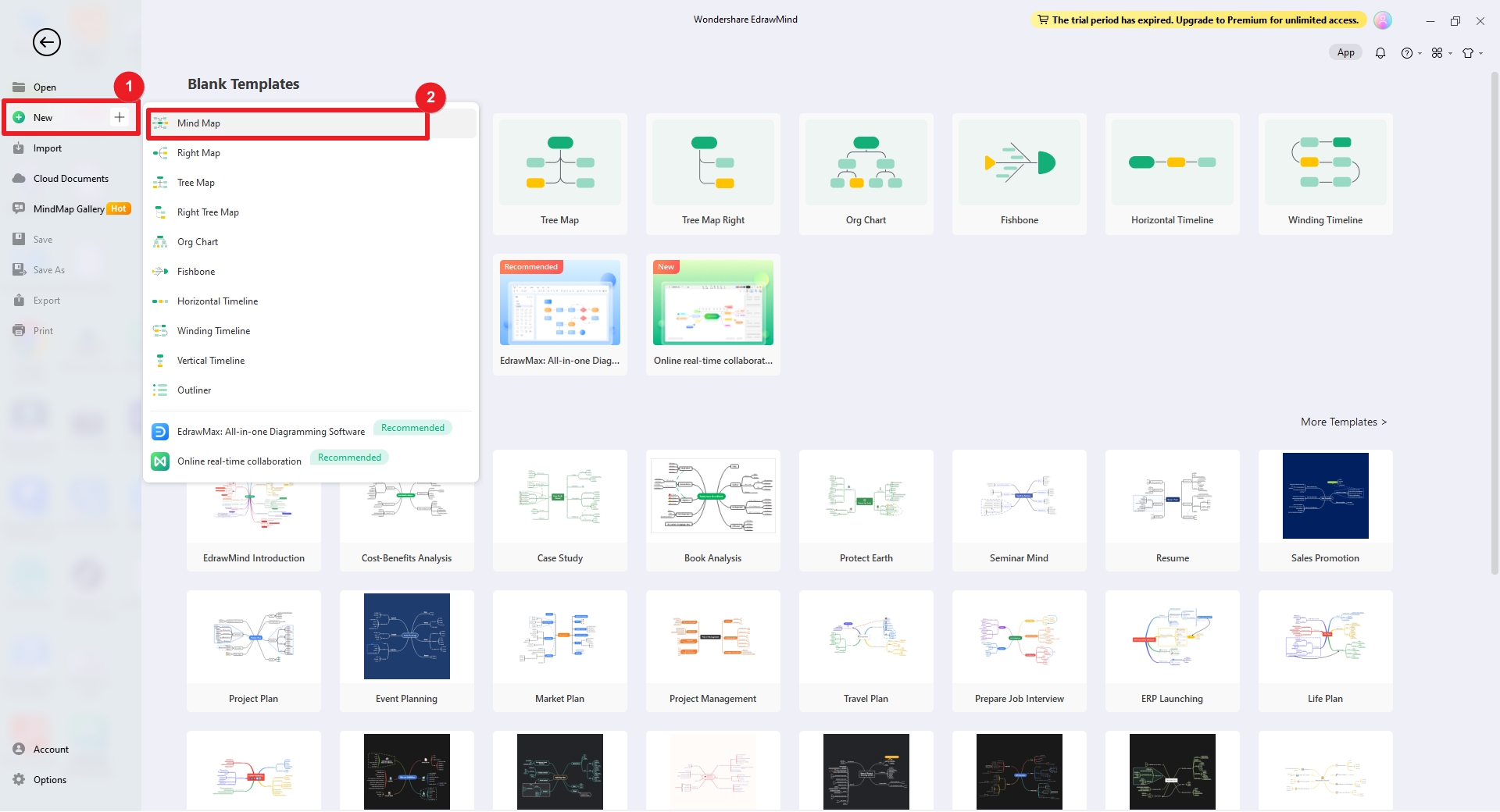Open the Event Planning template

[x=407, y=651]
